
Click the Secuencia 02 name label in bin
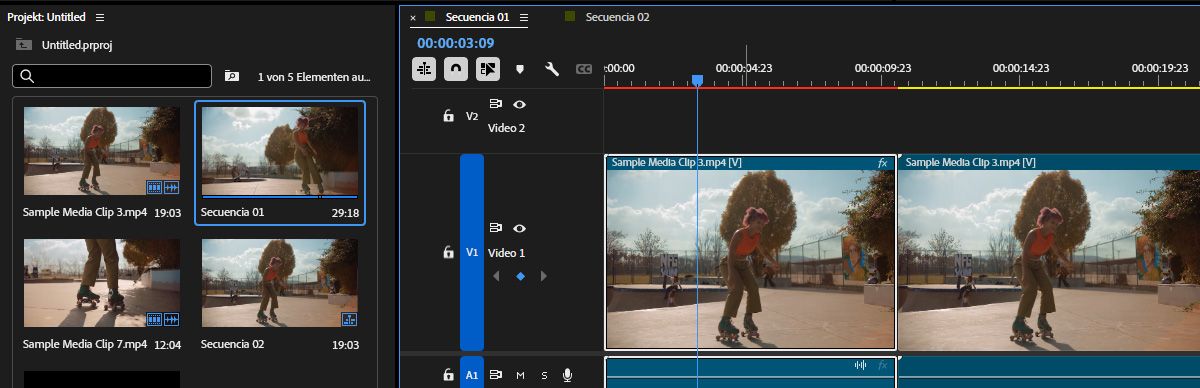click(x=232, y=344)
